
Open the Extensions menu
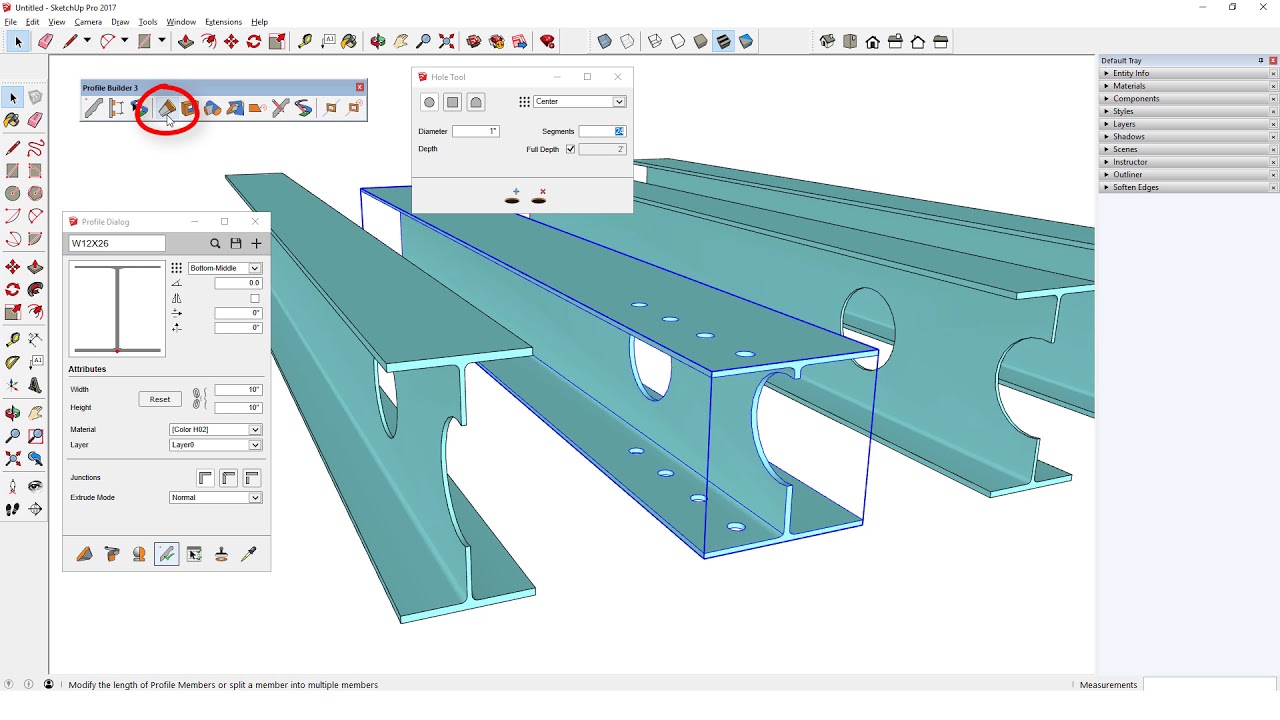[223, 22]
